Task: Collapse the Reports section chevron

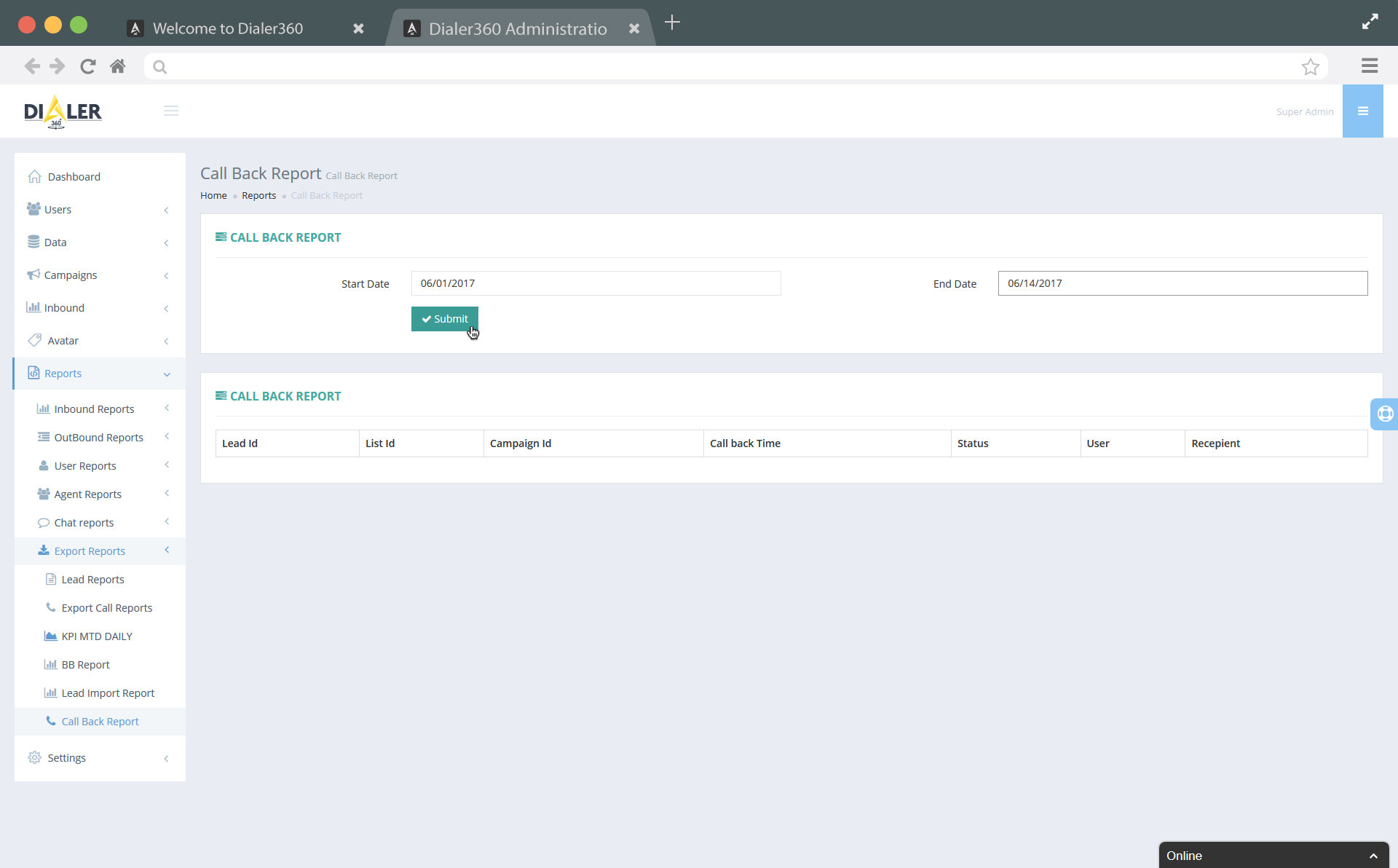Action: click(x=167, y=374)
